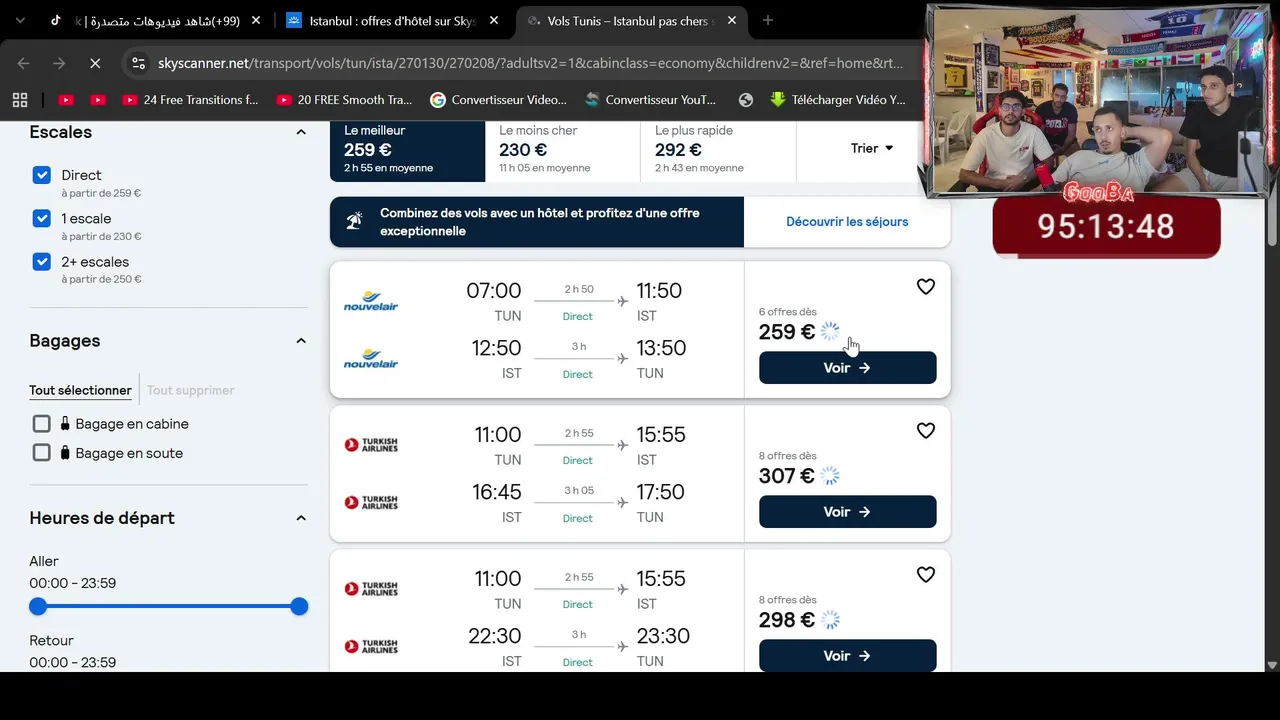Tick the Bagage en soute checkbox
This screenshot has width=1280, height=720.
coord(42,453)
